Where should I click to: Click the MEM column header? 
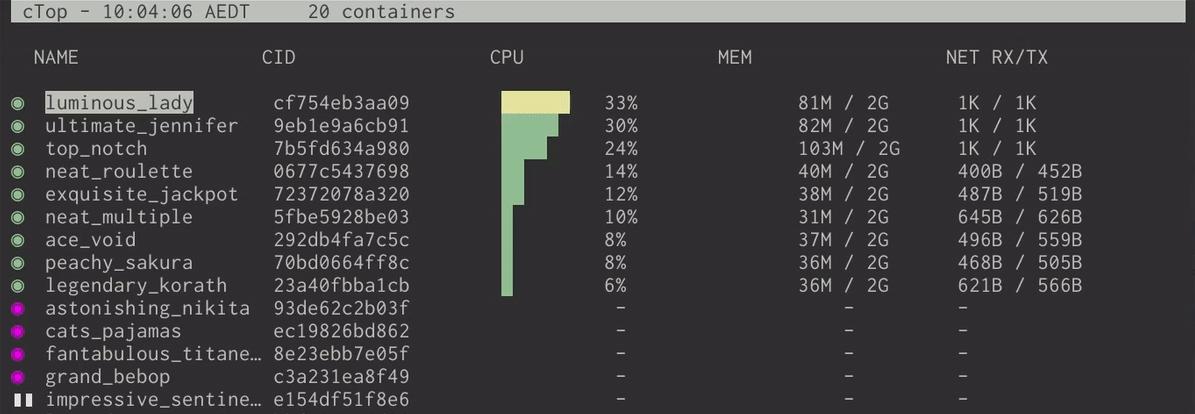[735, 57]
